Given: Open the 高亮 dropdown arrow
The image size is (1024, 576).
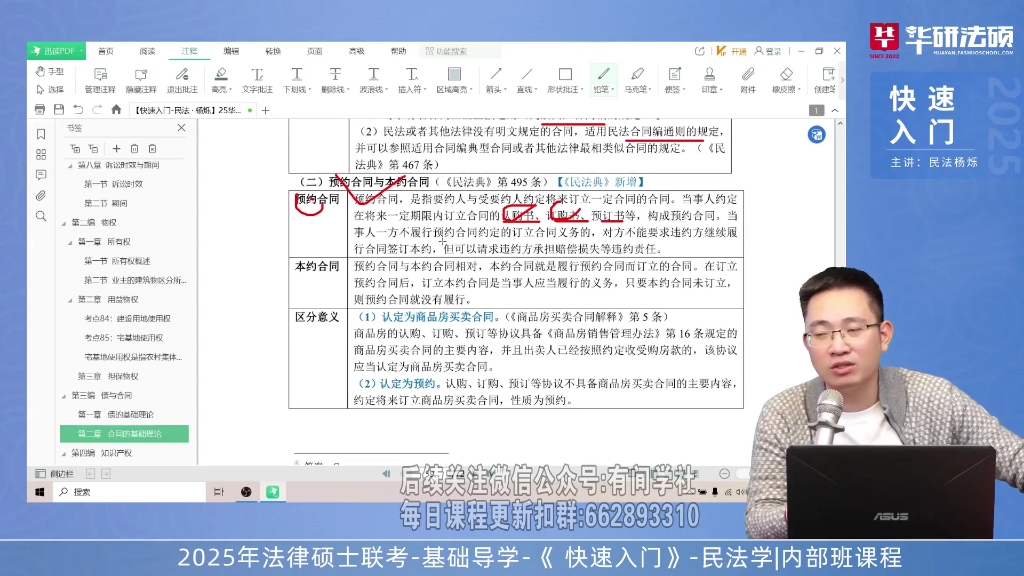Looking at the screenshot, I should coord(231,89).
